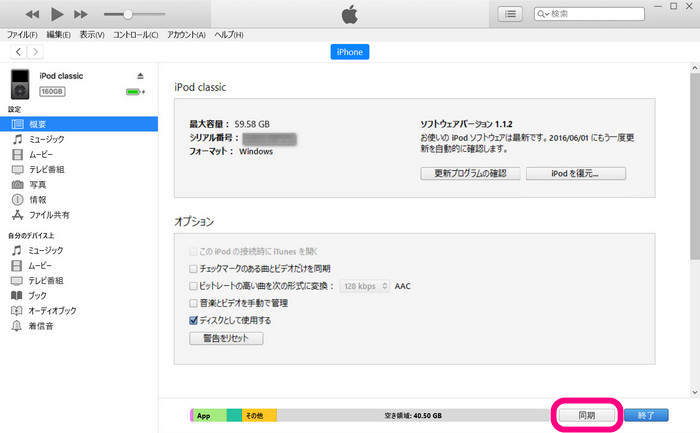The image size is (700, 433).
Task: Click the fast forward button
Action: [x=81, y=14]
